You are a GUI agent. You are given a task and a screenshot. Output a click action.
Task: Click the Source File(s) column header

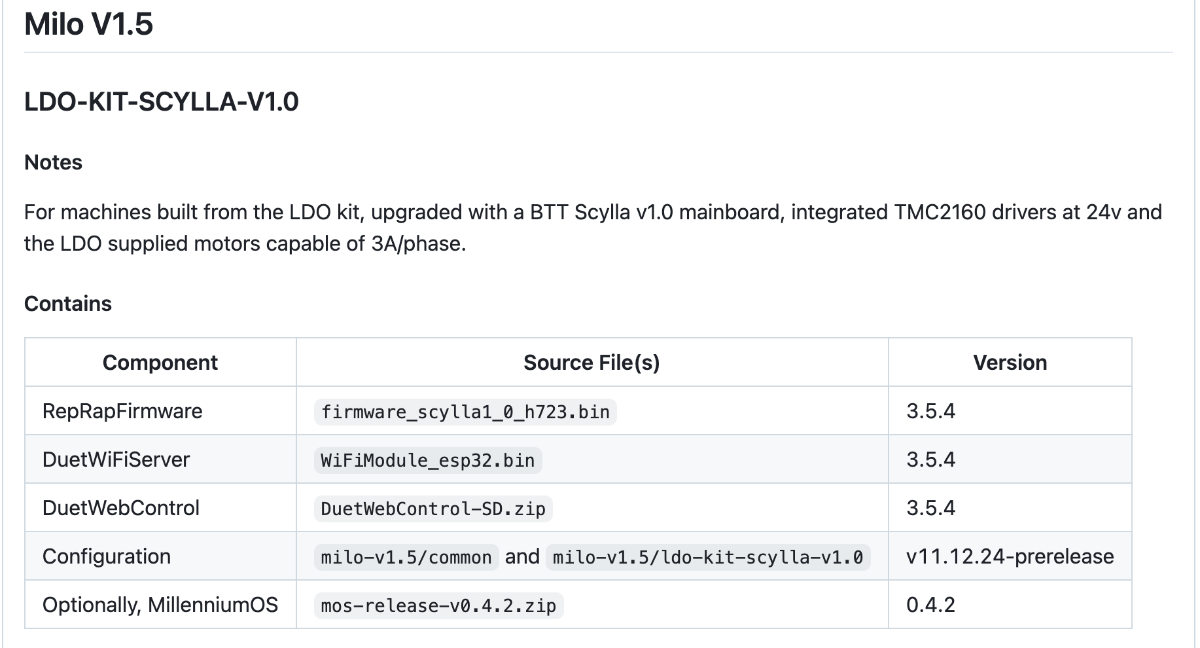592,363
